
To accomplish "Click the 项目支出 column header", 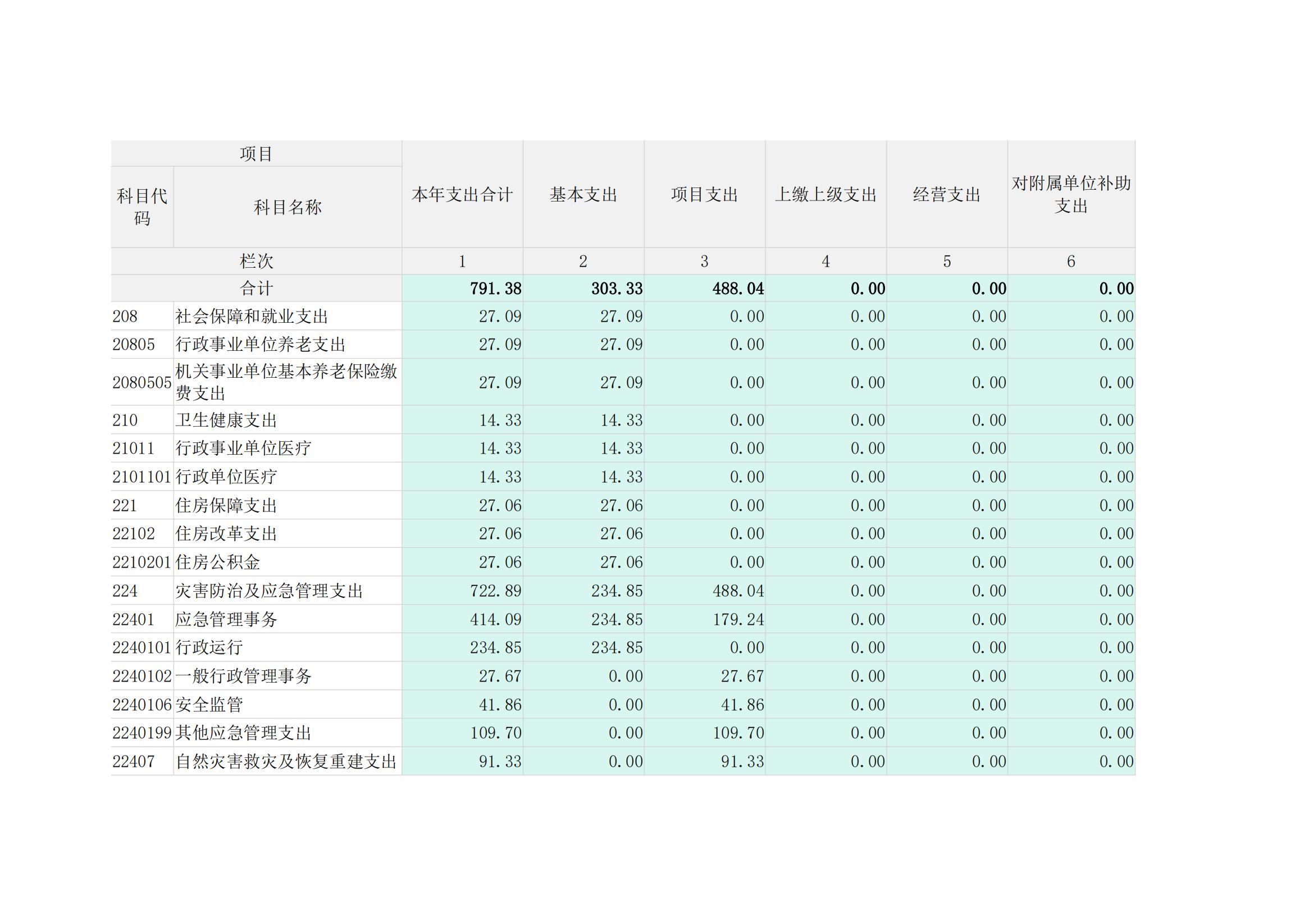I will pyautogui.click(x=705, y=194).
